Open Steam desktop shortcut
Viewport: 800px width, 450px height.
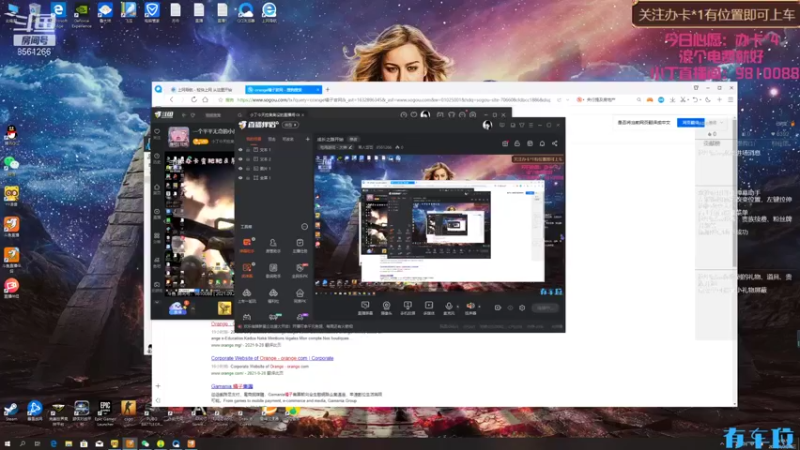[11, 411]
